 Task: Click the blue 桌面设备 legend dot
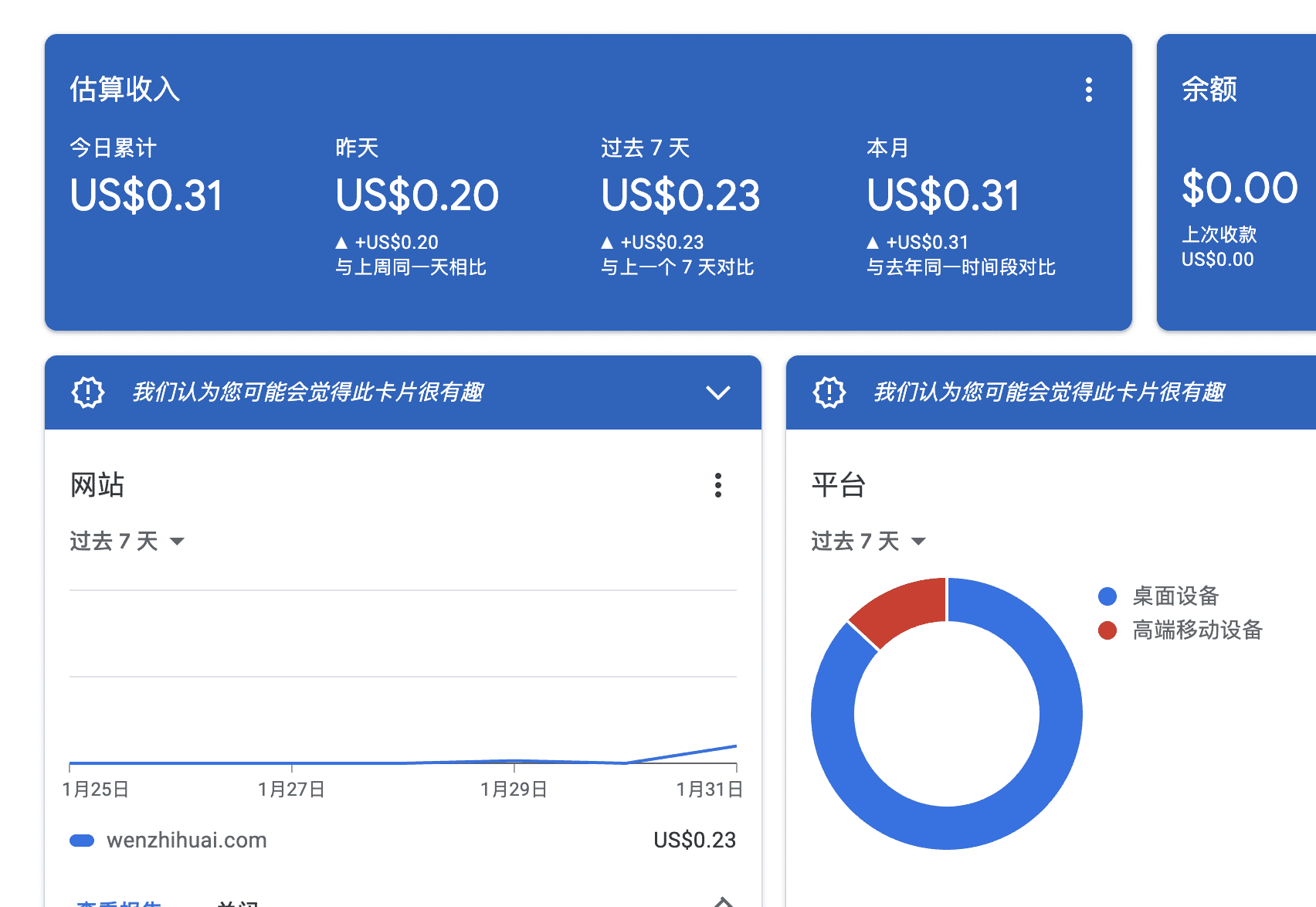pyautogui.click(x=1107, y=596)
